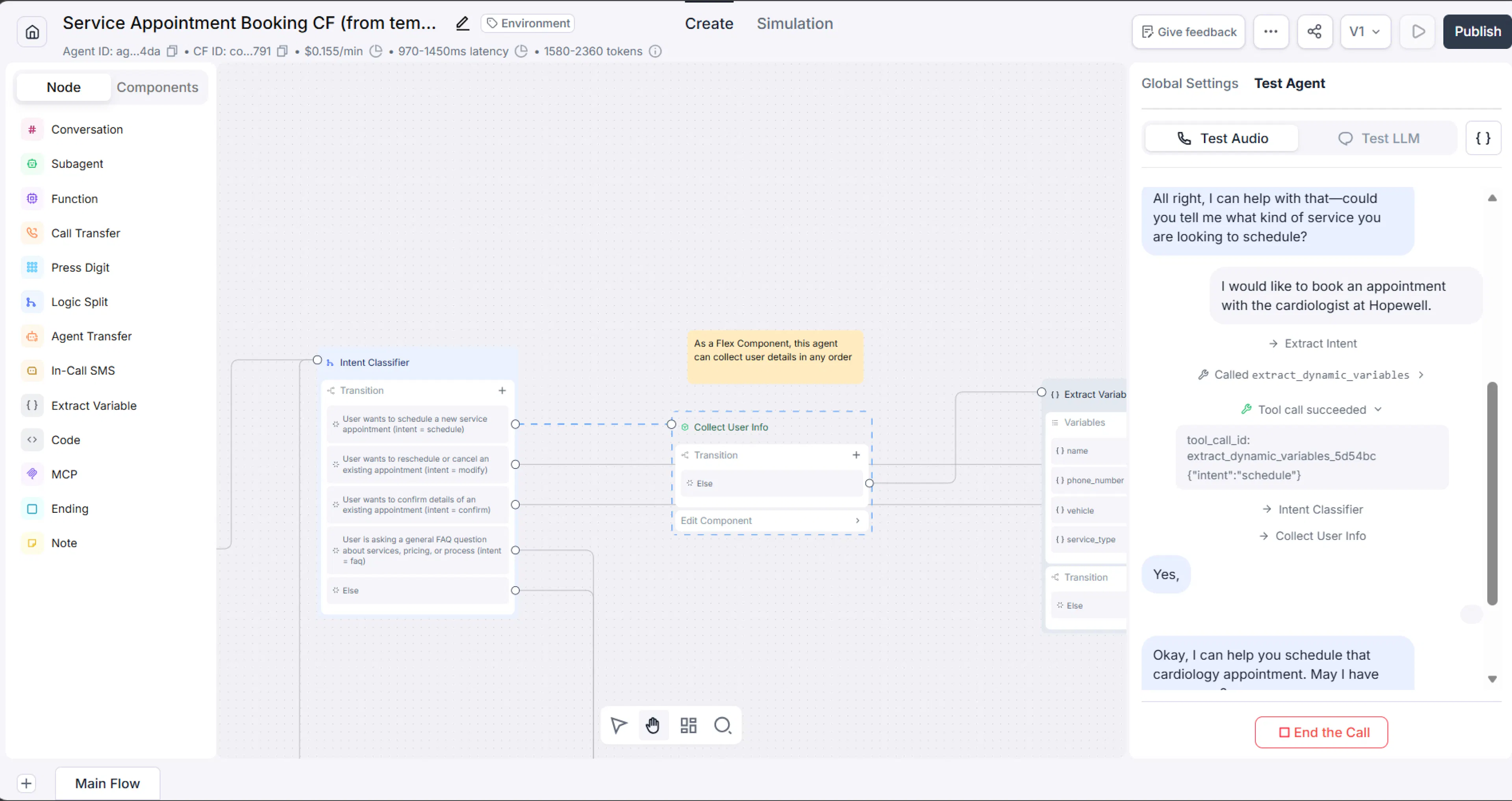The height and width of the screenshot is (801, 1512).
Task: Open the search canvas tool
Action: point(723,725)
